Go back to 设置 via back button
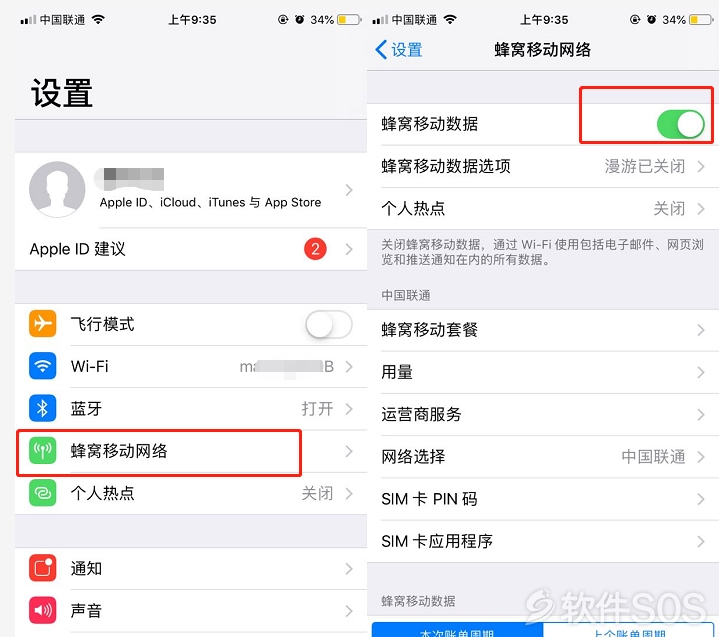The width and height of the screenshot is (719, 637). coord(399,50)
